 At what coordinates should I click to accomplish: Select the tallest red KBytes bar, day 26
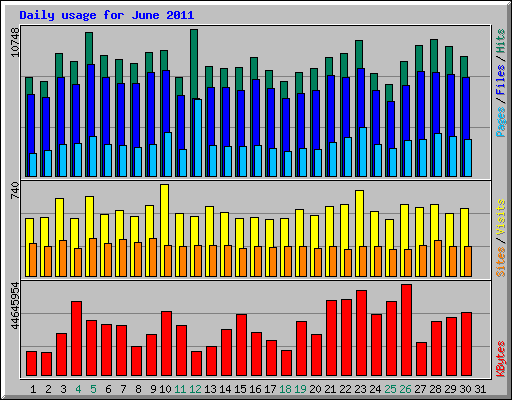[x=406, y=330]
